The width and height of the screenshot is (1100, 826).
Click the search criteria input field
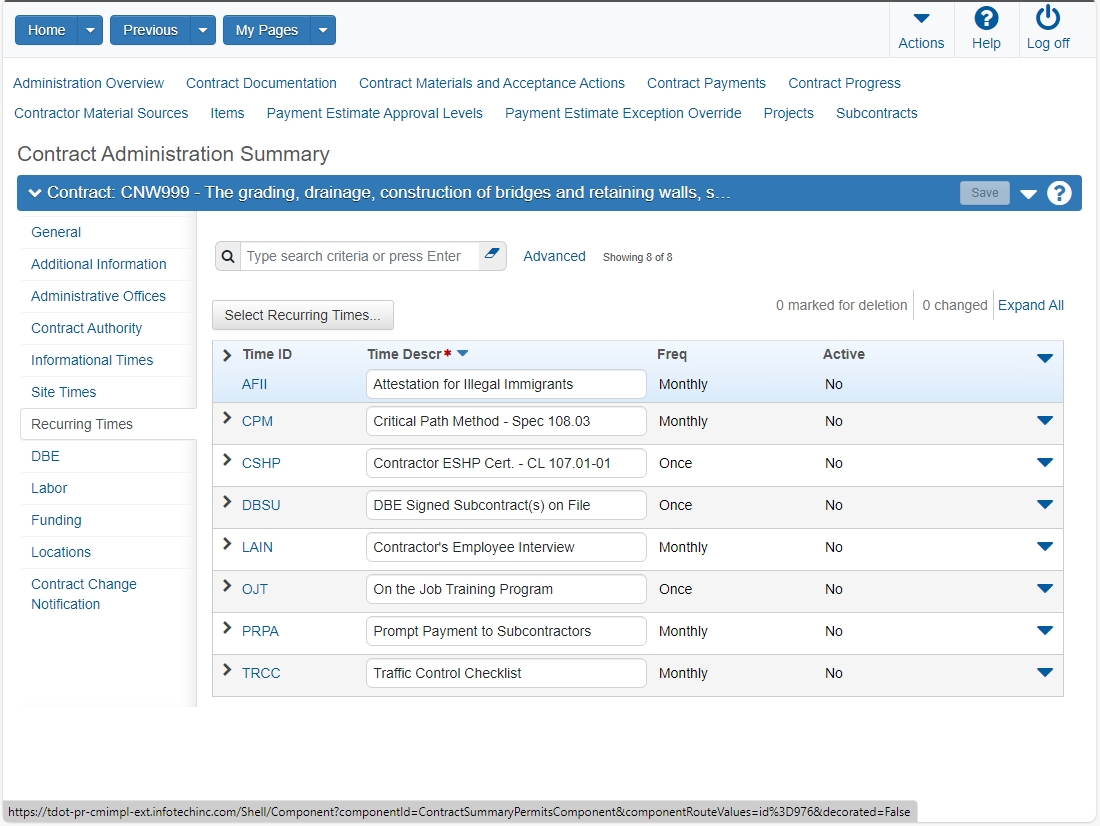coord(360,257)
